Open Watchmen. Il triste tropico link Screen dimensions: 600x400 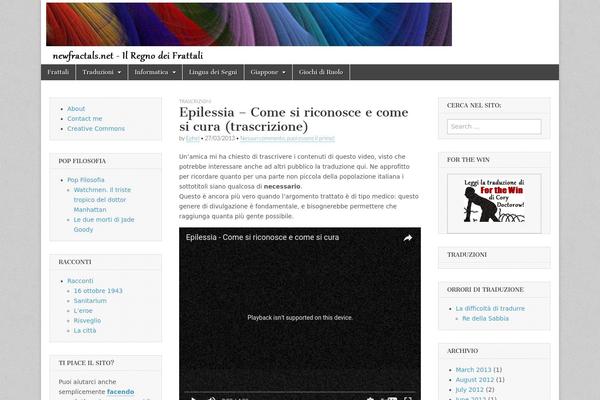[102, 200]
